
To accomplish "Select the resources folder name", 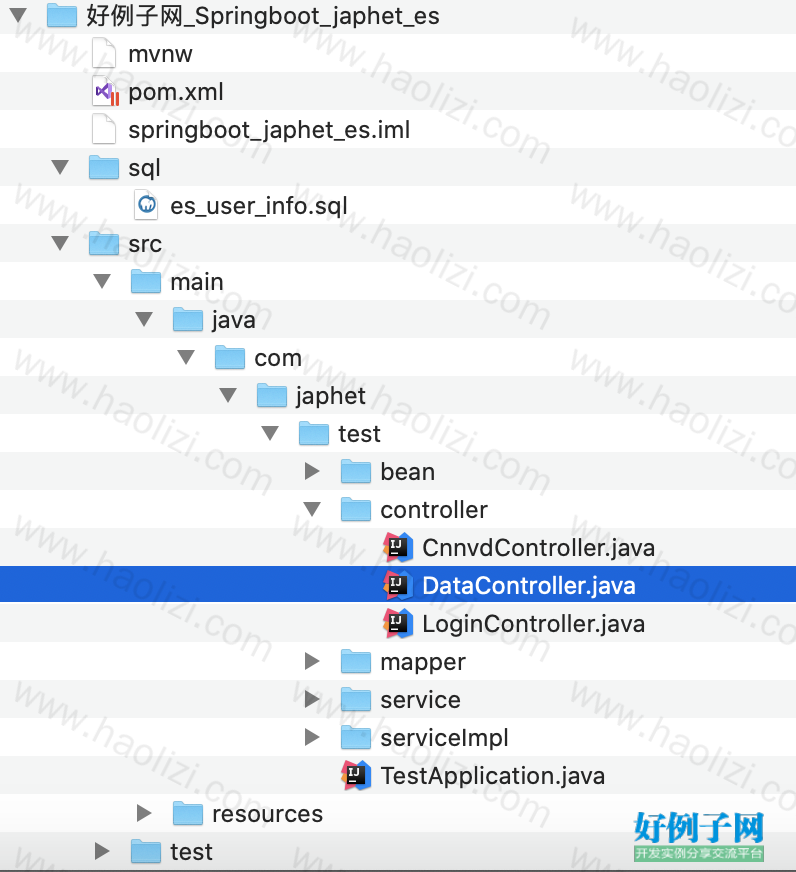I will pos(267,814).
